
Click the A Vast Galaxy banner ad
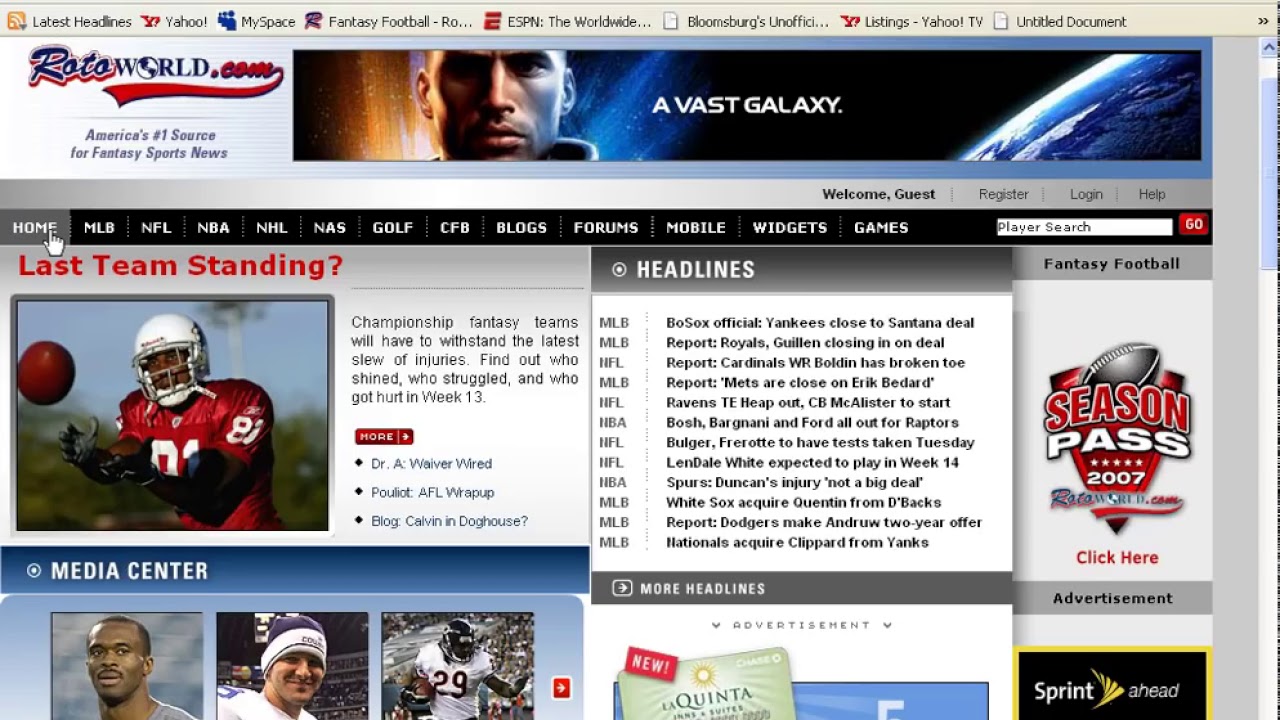747,105
